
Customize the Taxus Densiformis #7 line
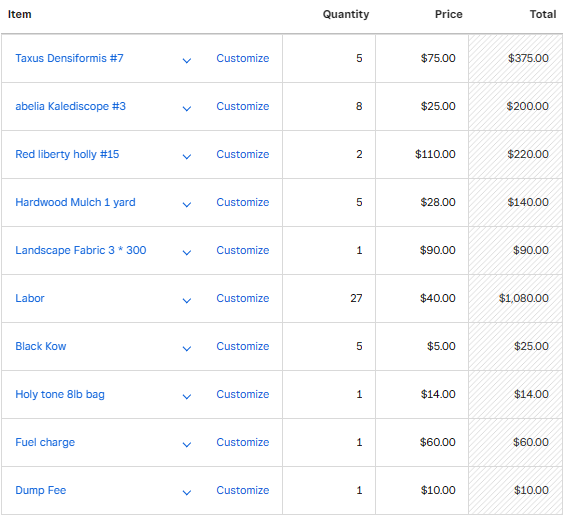tap(243, 58)
